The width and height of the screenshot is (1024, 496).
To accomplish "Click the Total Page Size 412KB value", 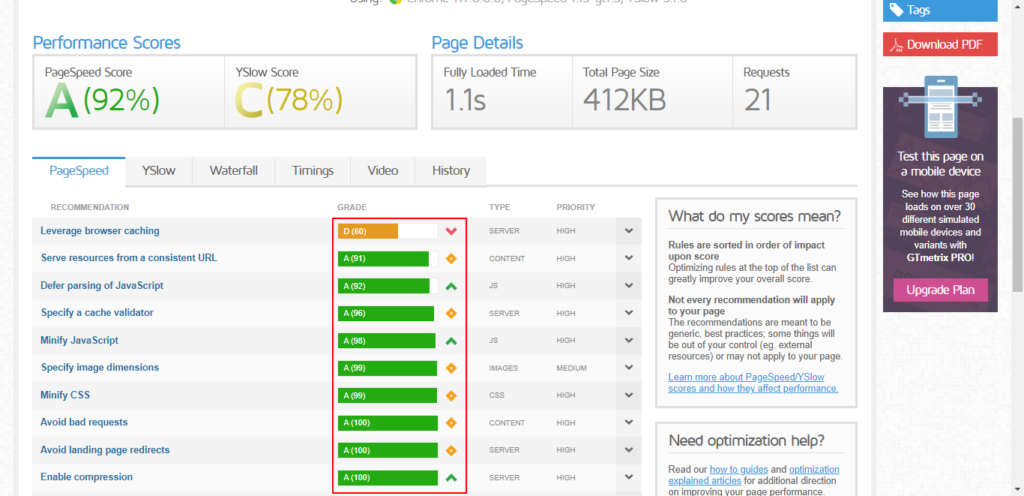I will [x=624, y=101].
